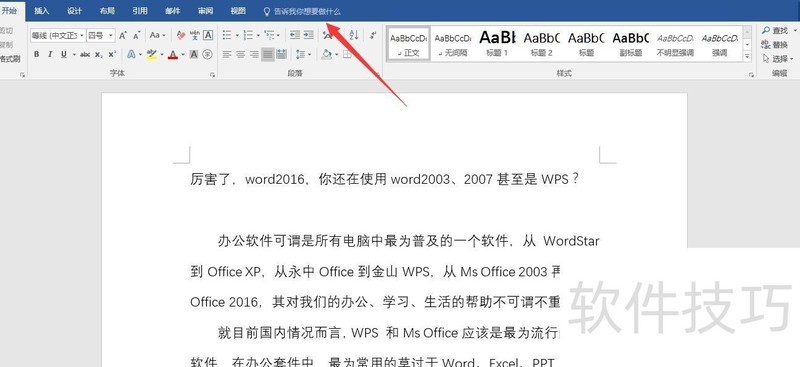Apply distributed alignment
This screenshot has width=800, height=367.
[x=281, y=54]
